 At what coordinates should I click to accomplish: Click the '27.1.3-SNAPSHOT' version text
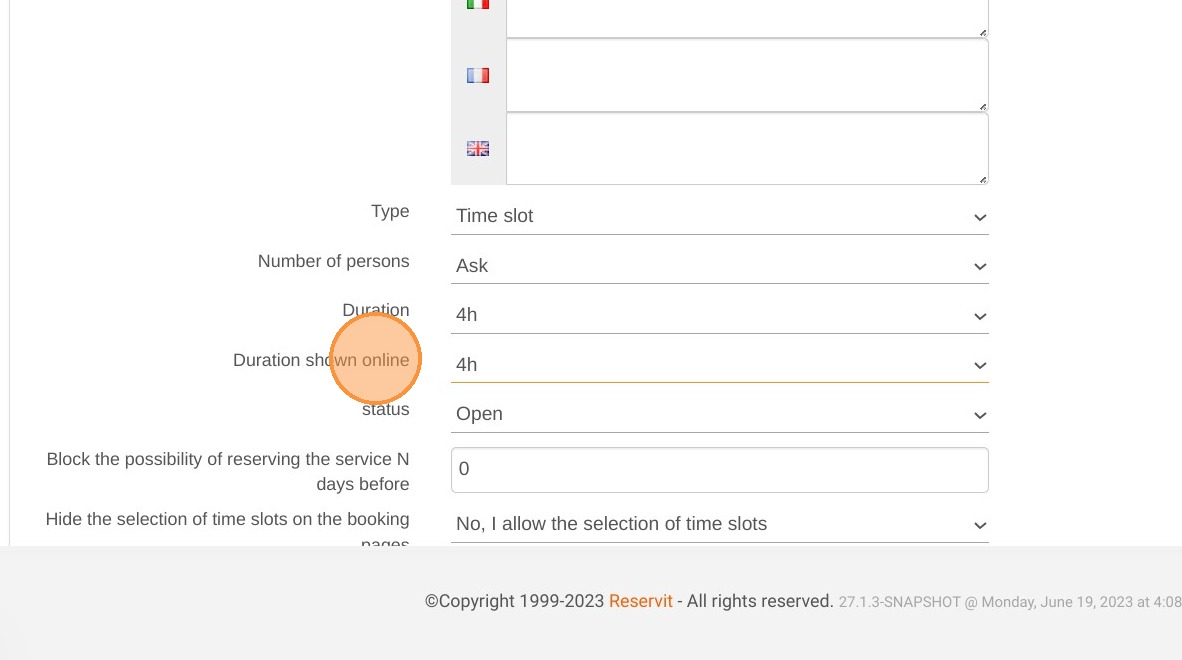tap(899, 602)
